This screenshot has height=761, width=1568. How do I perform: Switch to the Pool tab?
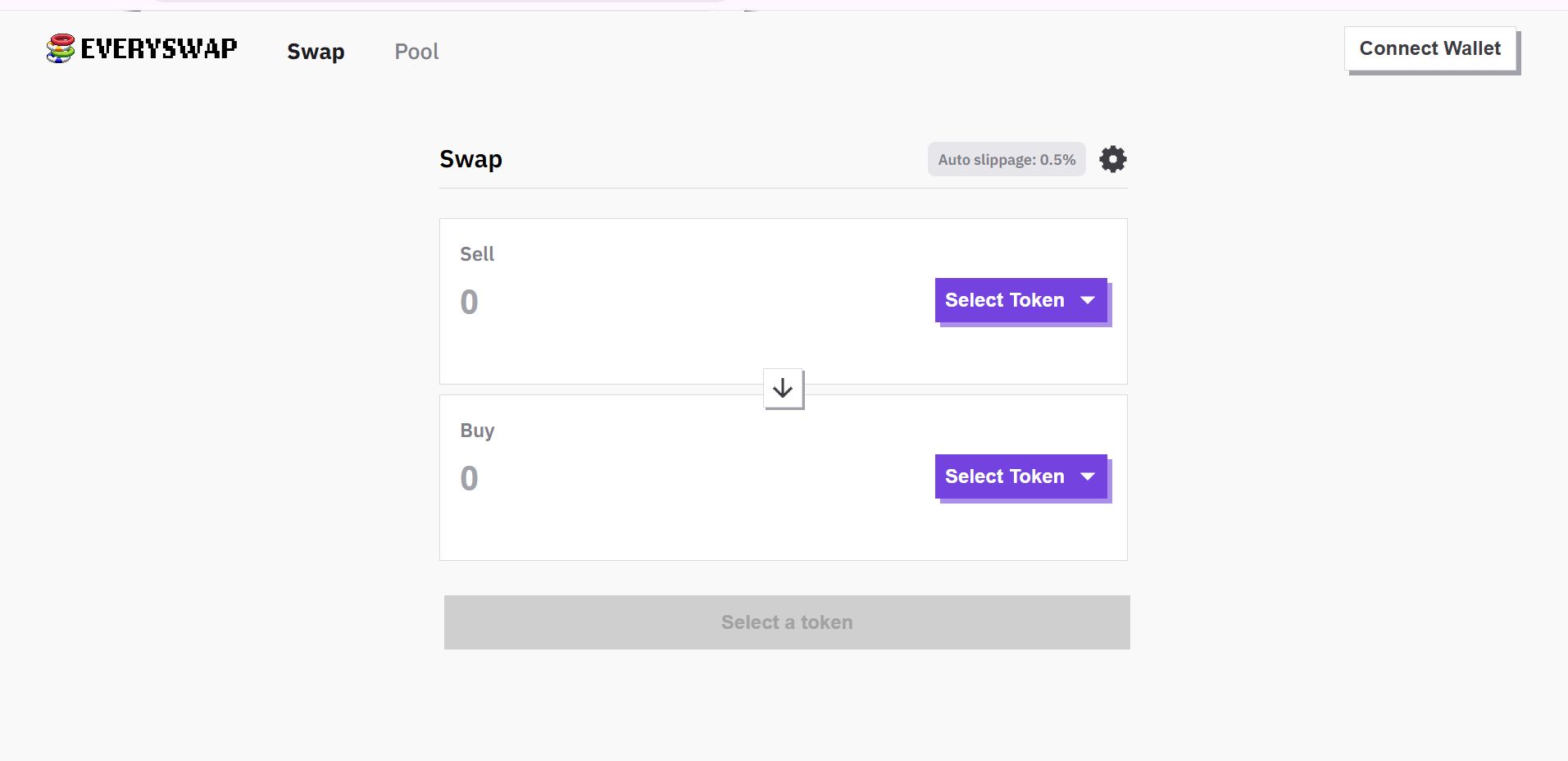pos(416,52)
